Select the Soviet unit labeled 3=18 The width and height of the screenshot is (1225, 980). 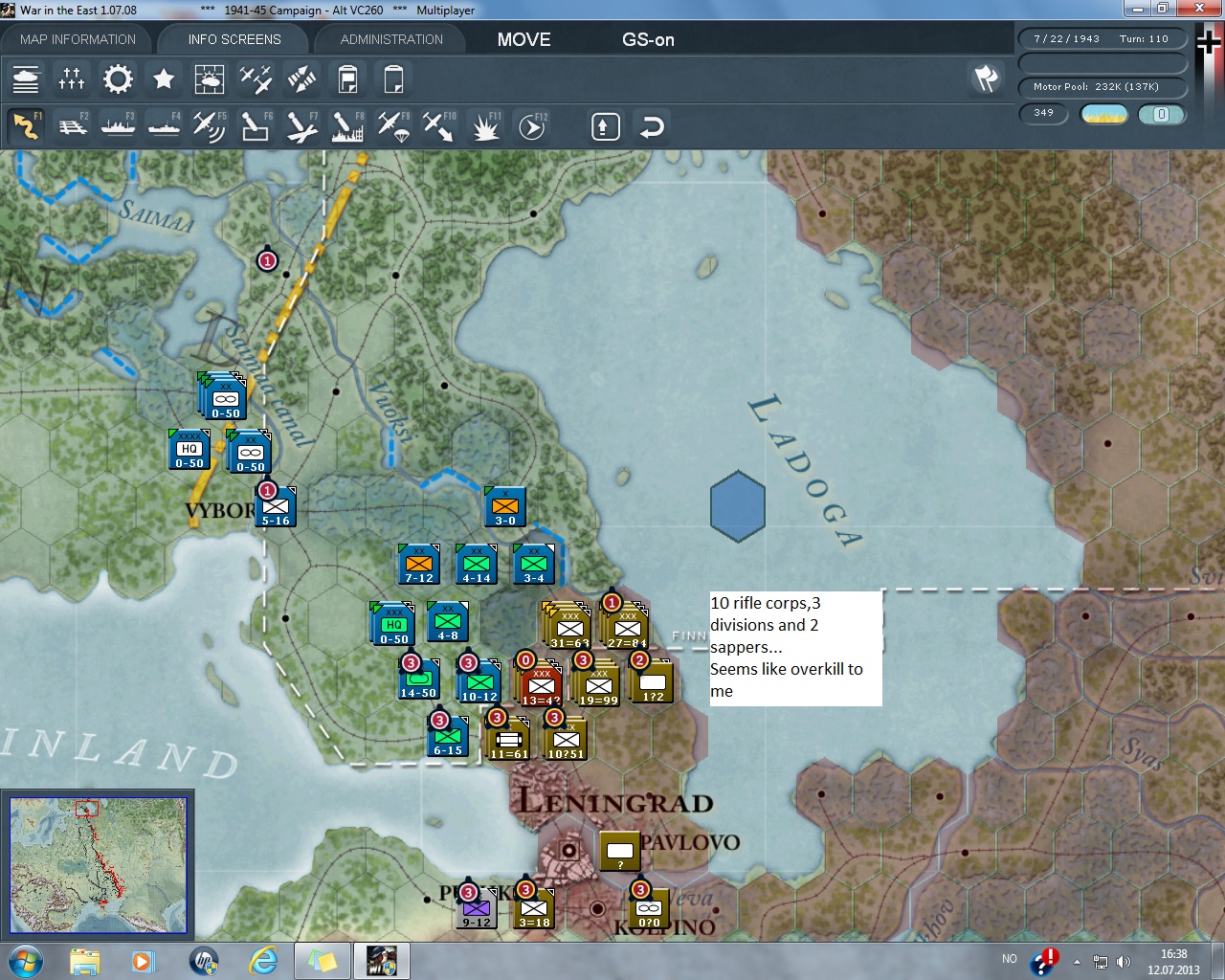[x=534, y=908]
